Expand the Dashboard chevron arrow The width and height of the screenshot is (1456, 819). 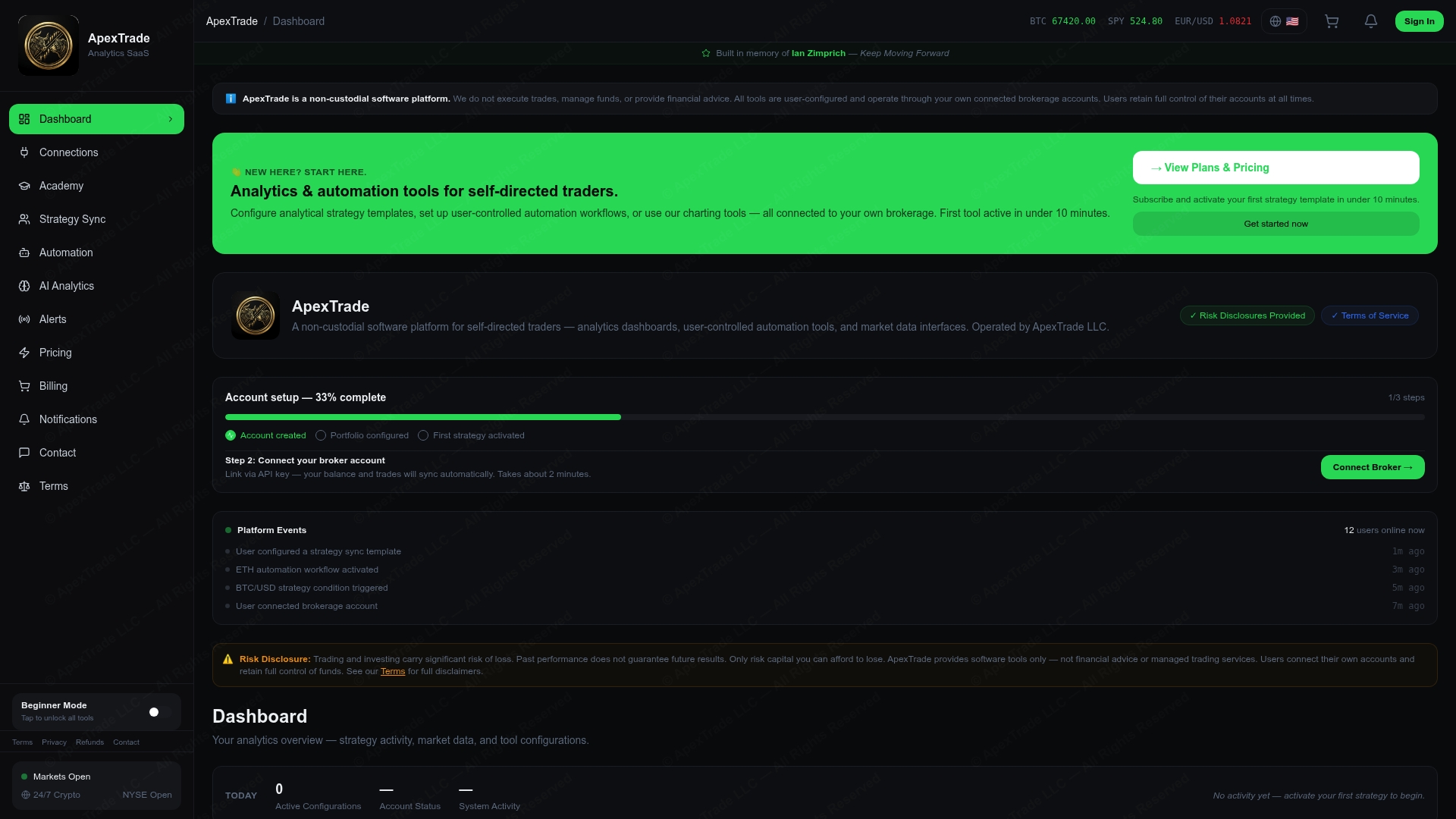tap(171, 119)
